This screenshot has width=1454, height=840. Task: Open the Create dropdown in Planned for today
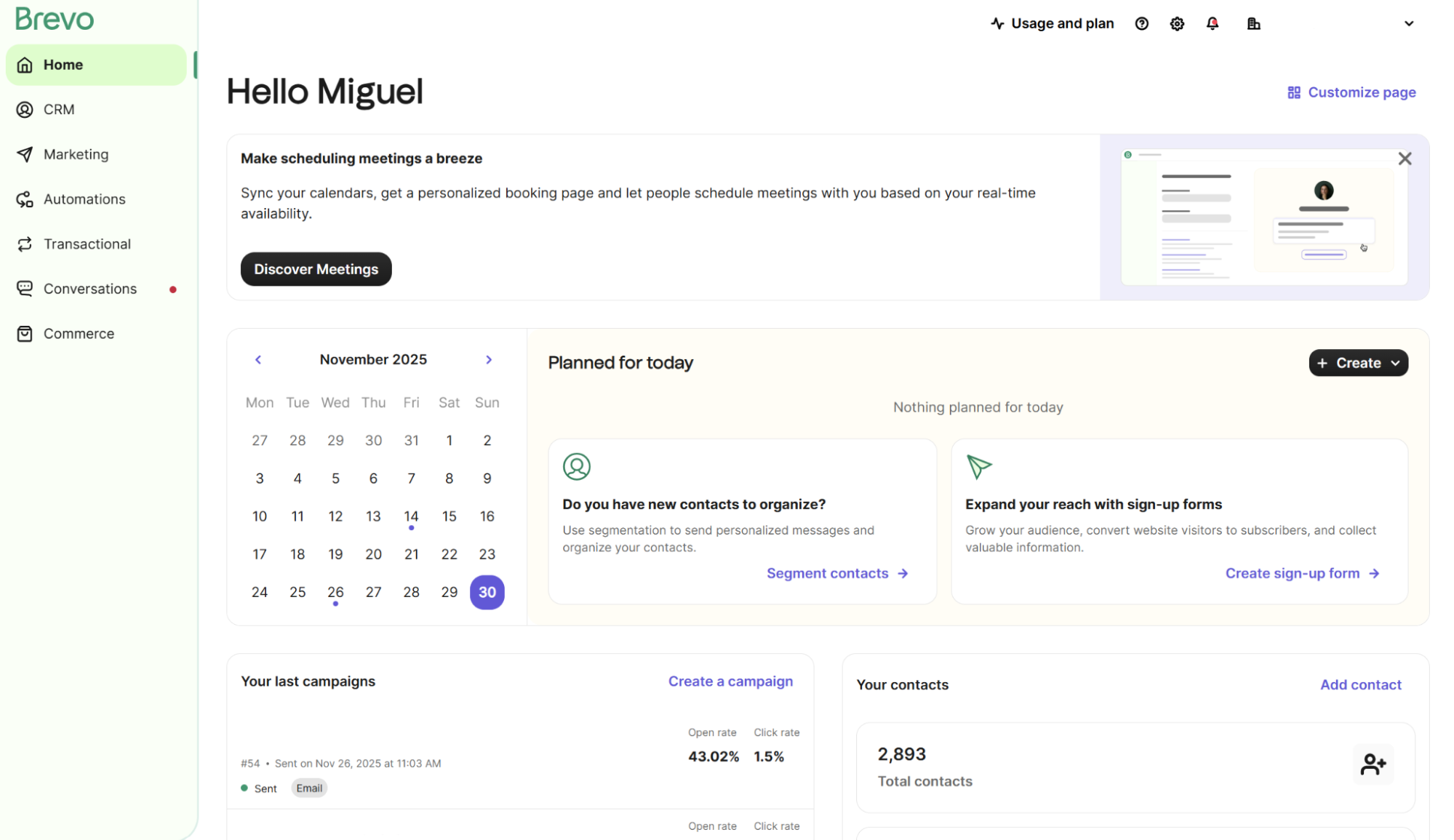[1357, 363]
